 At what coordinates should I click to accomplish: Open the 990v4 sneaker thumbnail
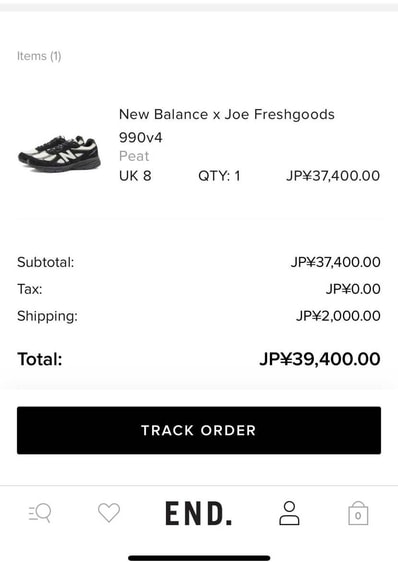click(60, 153)
